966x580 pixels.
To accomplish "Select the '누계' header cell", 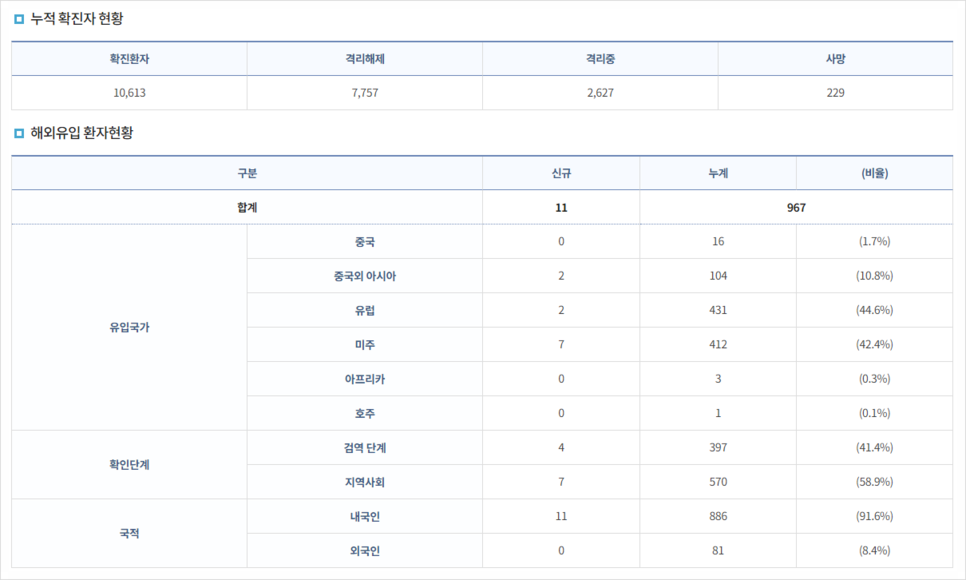I will (718, 173).
